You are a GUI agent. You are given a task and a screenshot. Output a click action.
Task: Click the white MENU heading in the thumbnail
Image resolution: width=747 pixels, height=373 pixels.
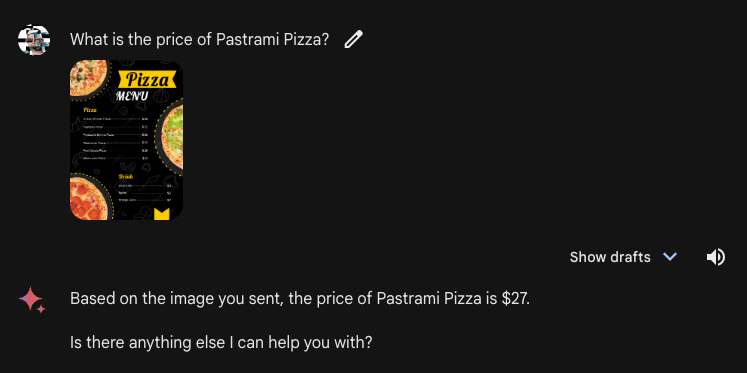click(x=132, y=96)
